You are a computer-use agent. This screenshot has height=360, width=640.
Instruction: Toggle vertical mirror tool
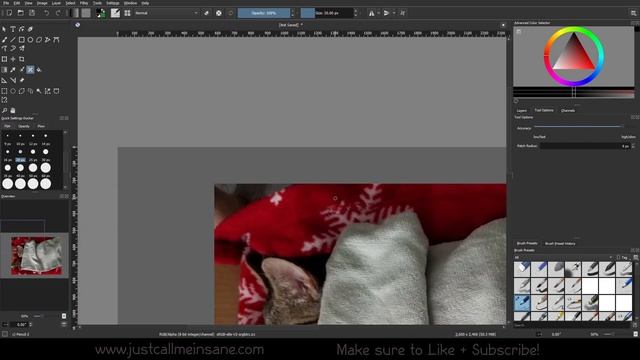coord(386,13)
